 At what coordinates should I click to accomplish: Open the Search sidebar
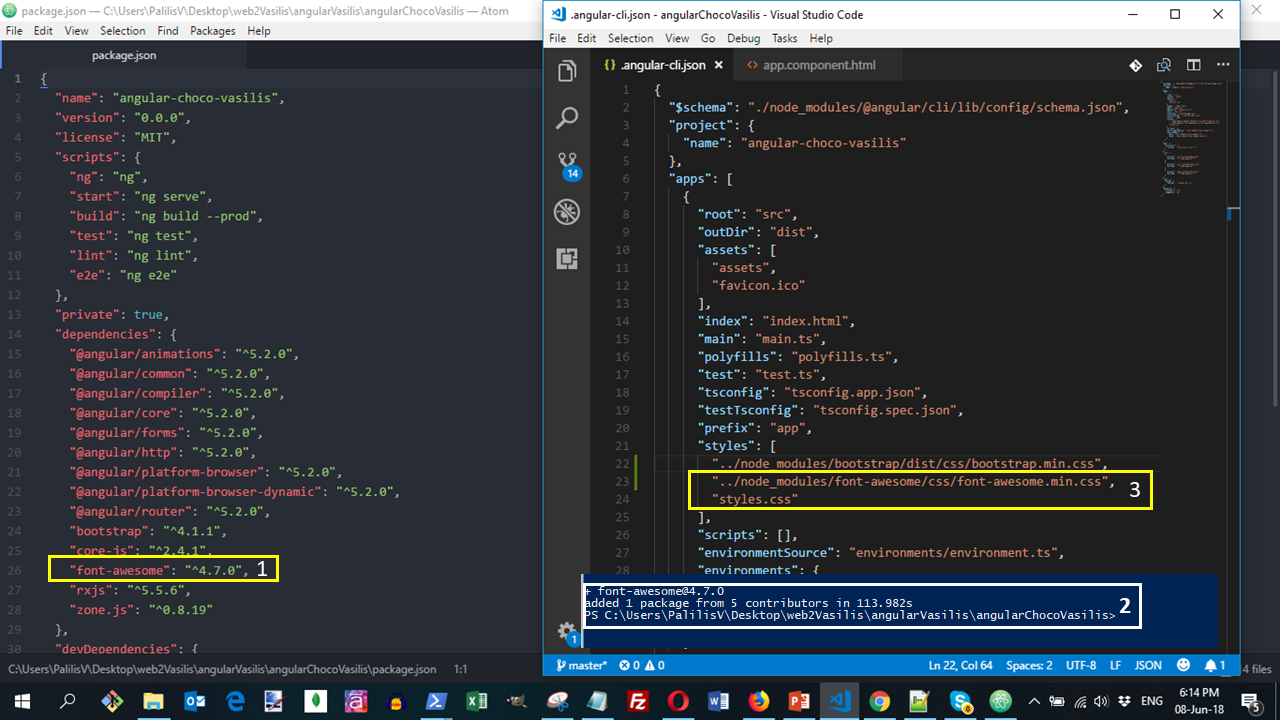(567, 117)
